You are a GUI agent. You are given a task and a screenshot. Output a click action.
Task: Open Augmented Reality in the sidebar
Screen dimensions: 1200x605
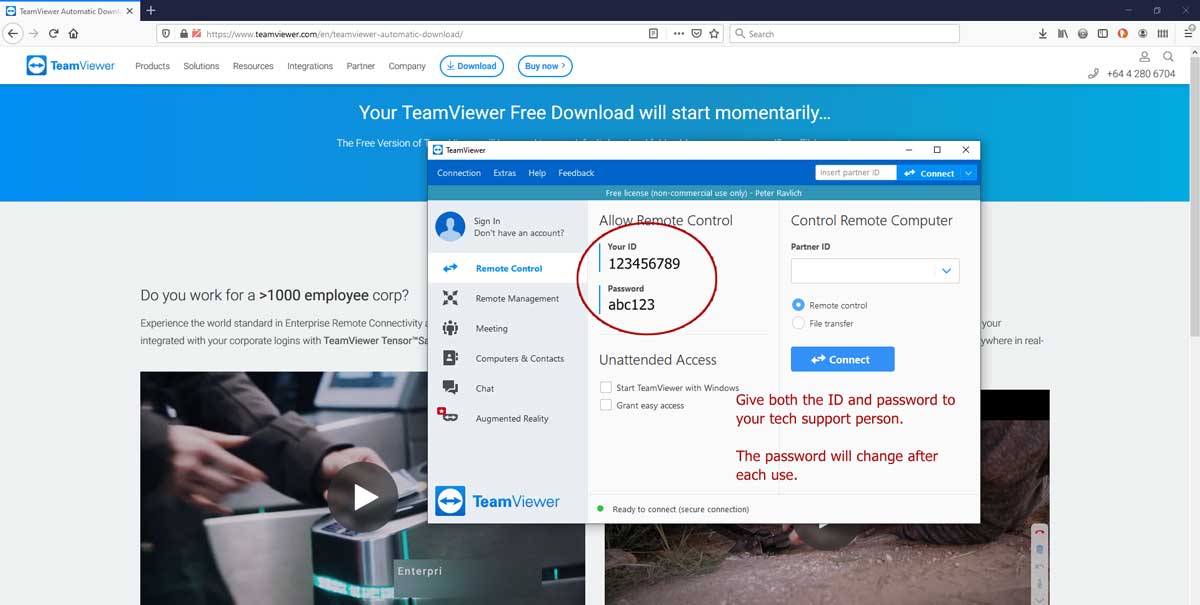508,418
